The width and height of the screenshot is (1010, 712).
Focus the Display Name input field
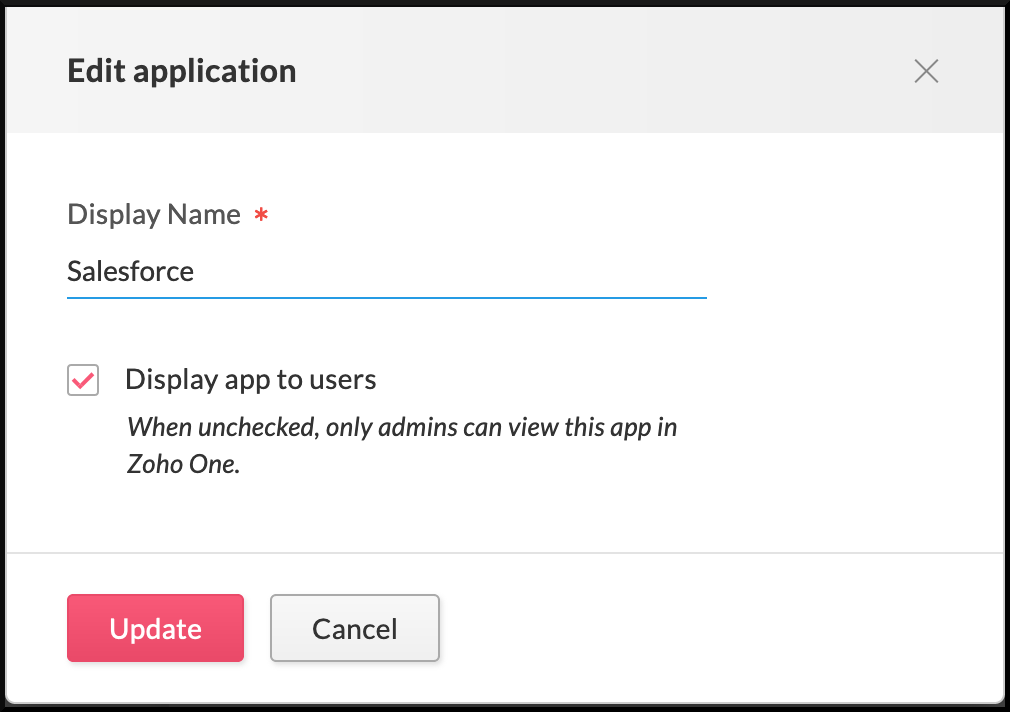click(x=386, y=271)
